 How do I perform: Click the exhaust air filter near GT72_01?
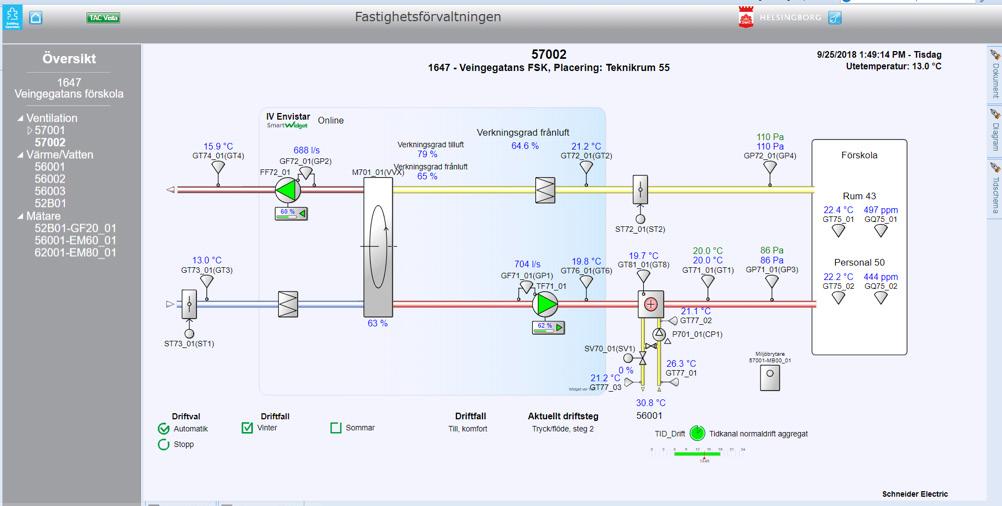pos(545,190)
